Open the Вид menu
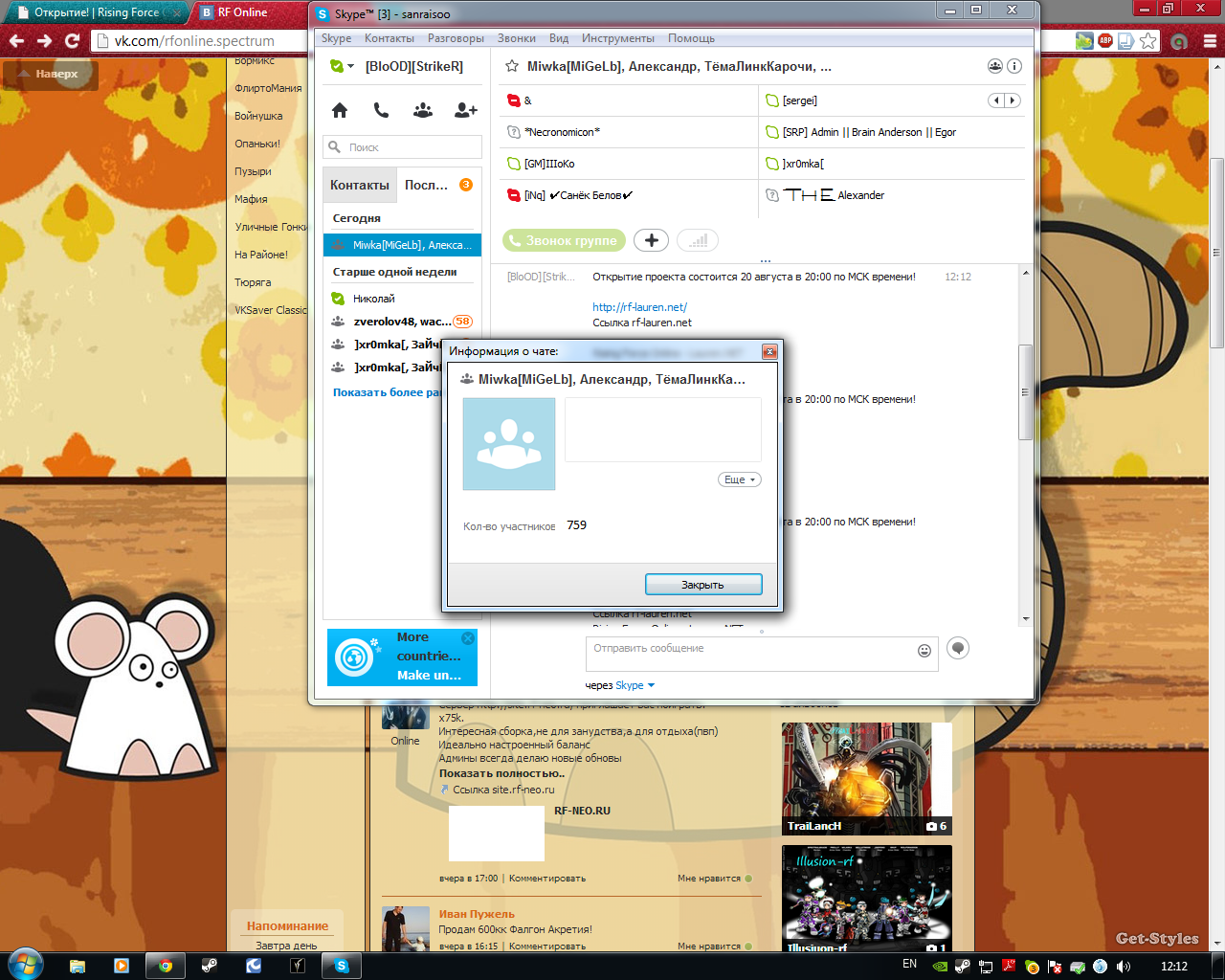This screenshot has width=1225, height=980. [x=559, y=38]
